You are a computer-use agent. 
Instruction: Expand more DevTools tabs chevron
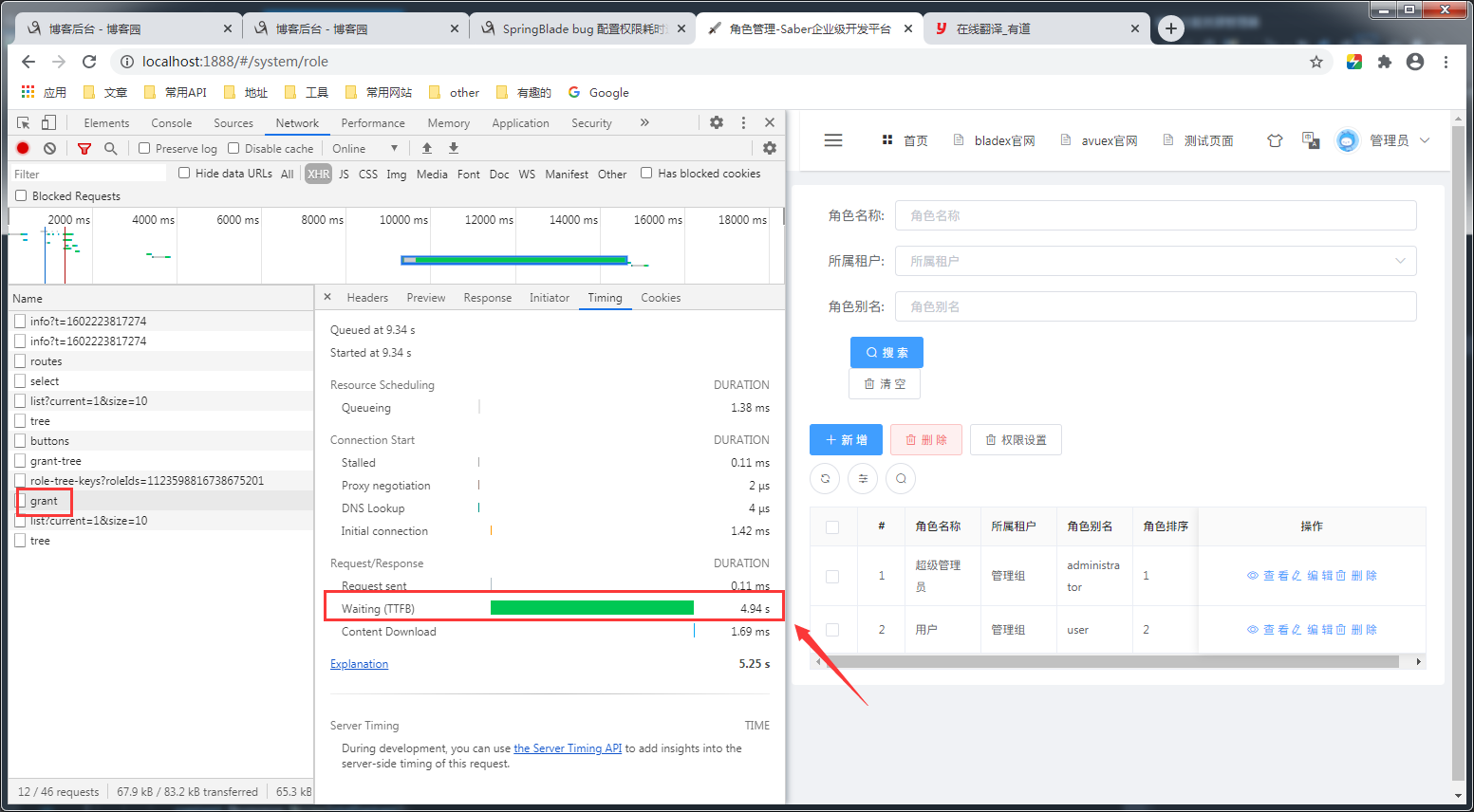pos(644,122)
